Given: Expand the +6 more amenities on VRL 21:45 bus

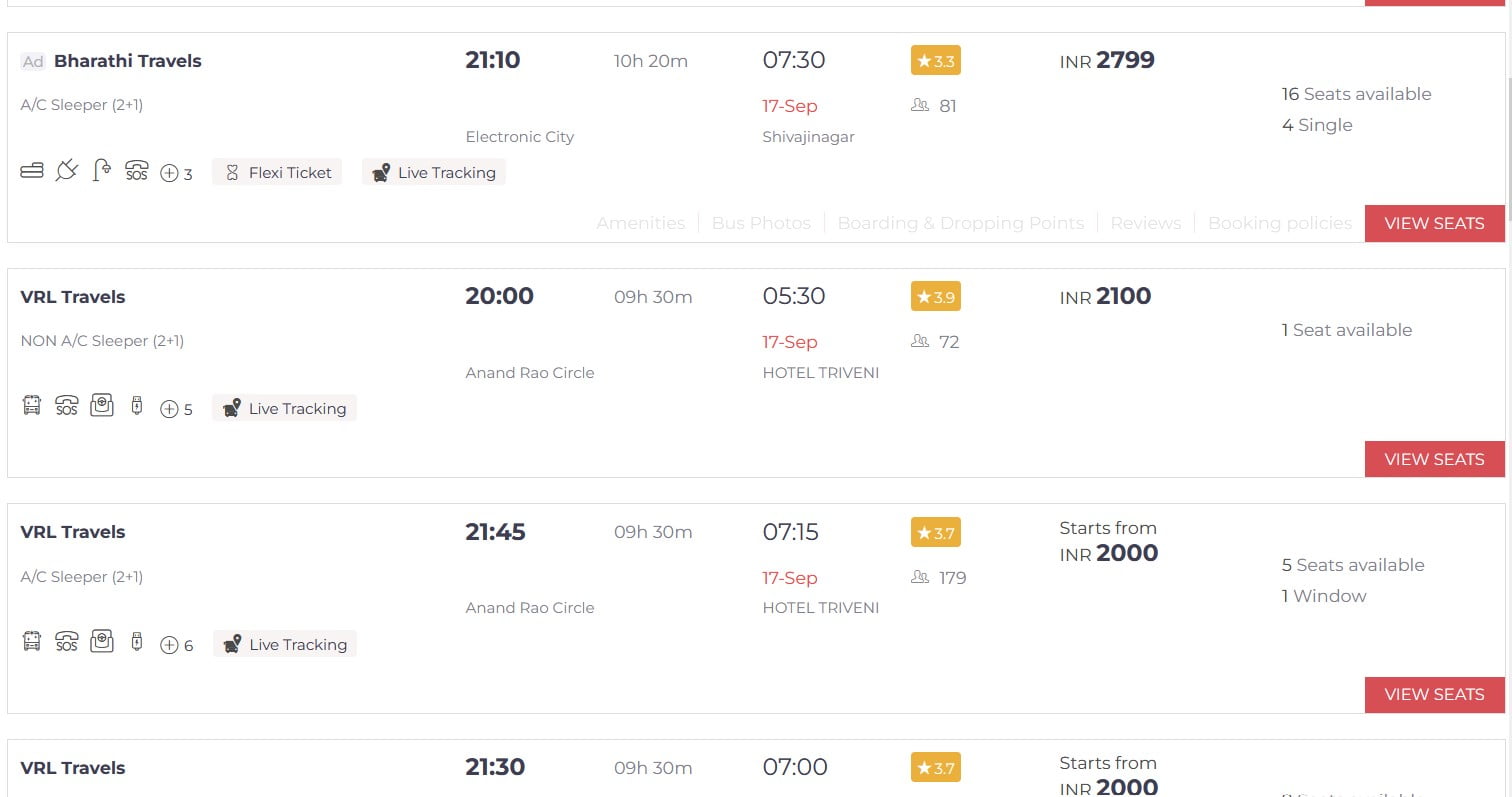Looking at the screenshot, I should point(177,645).
